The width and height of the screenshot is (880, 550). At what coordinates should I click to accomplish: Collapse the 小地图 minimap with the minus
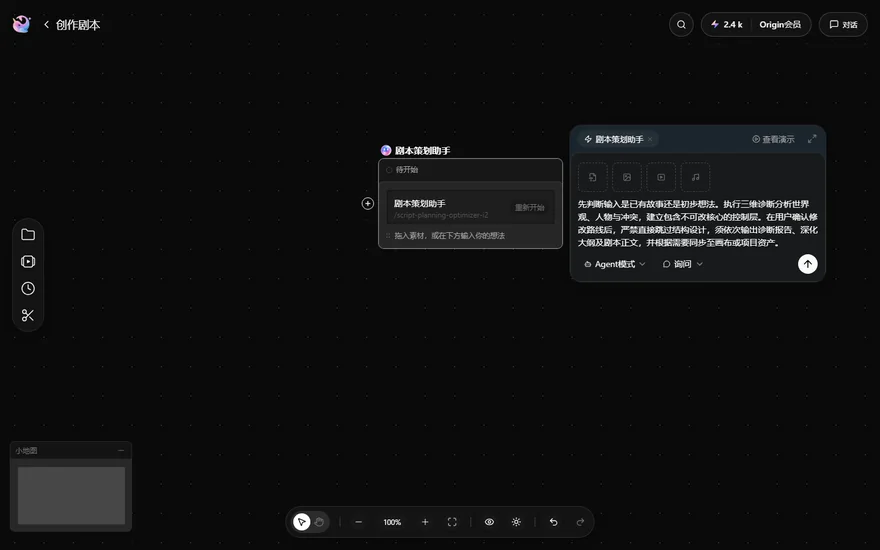(121, 450)
